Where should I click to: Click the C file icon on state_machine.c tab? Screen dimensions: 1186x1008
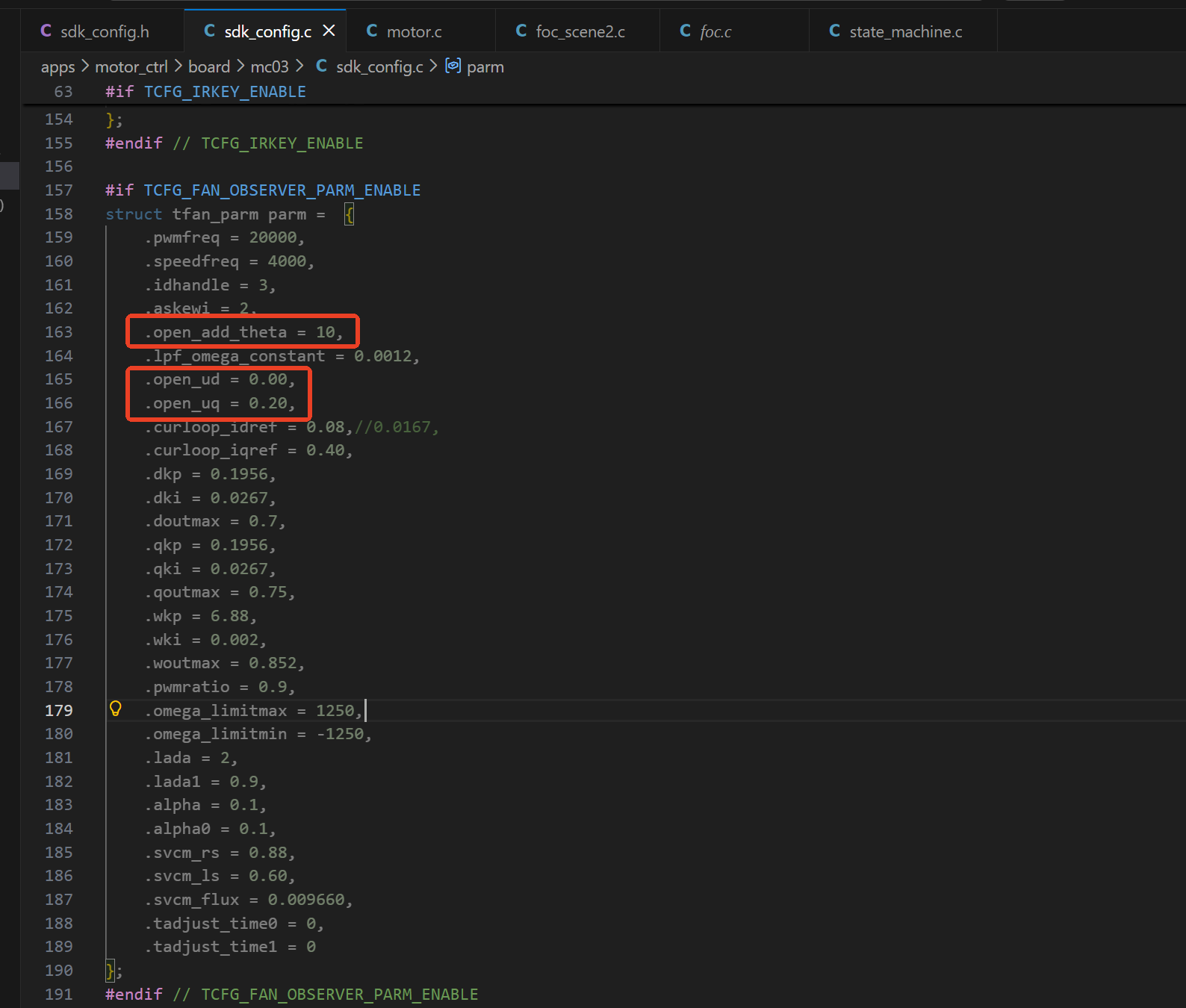coord(835,31)
